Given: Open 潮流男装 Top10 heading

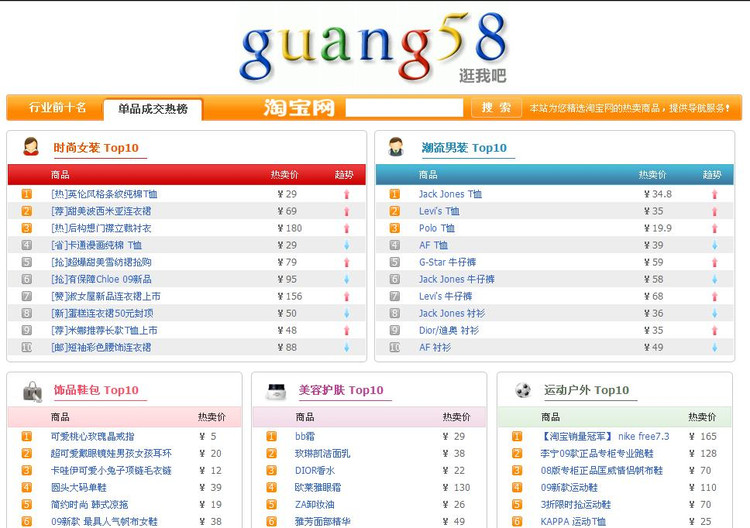Looking at the screenshot, I should (x=464, y=148).
